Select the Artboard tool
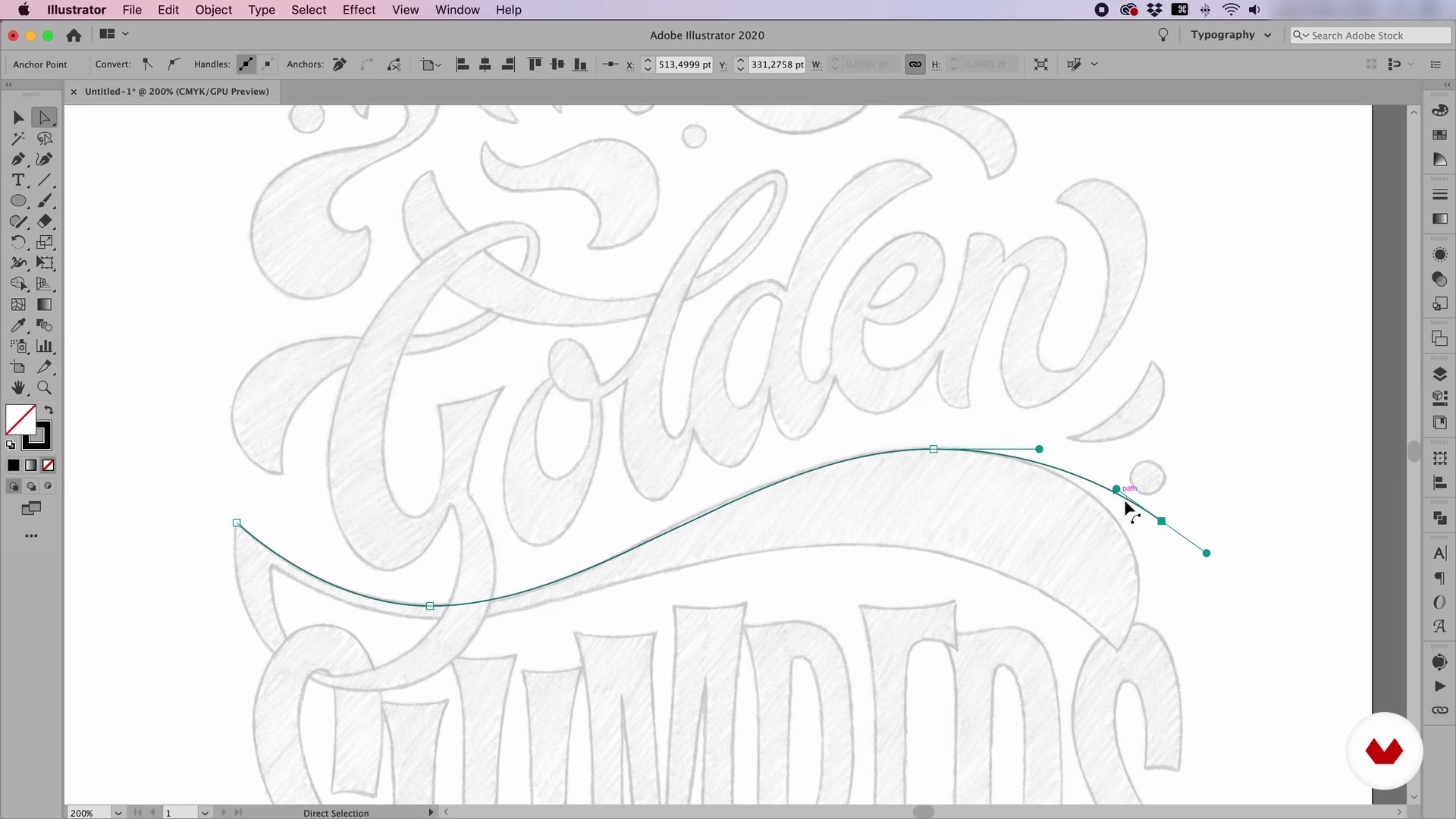 pos(18,367)
